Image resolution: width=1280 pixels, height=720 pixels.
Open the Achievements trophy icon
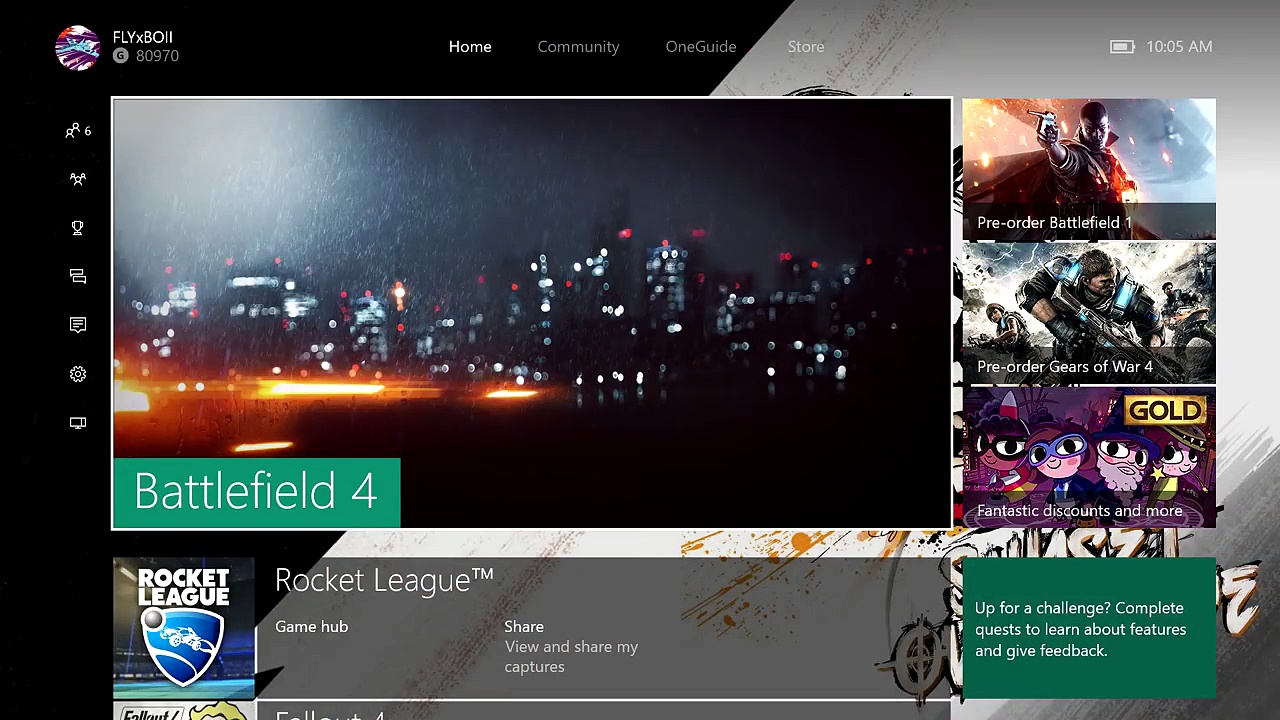pos(78,228)
